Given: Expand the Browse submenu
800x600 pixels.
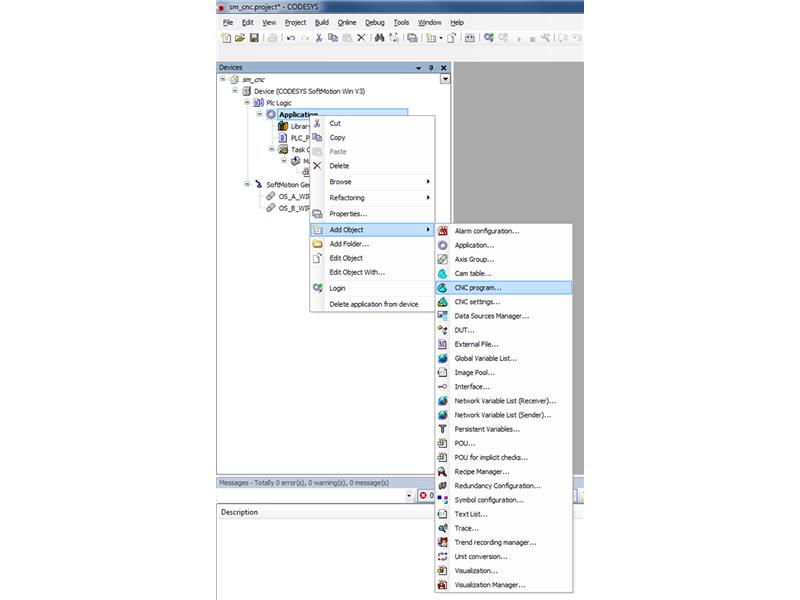Looking at the screenshot, I should pyautogui.click(x=372, y=182).
